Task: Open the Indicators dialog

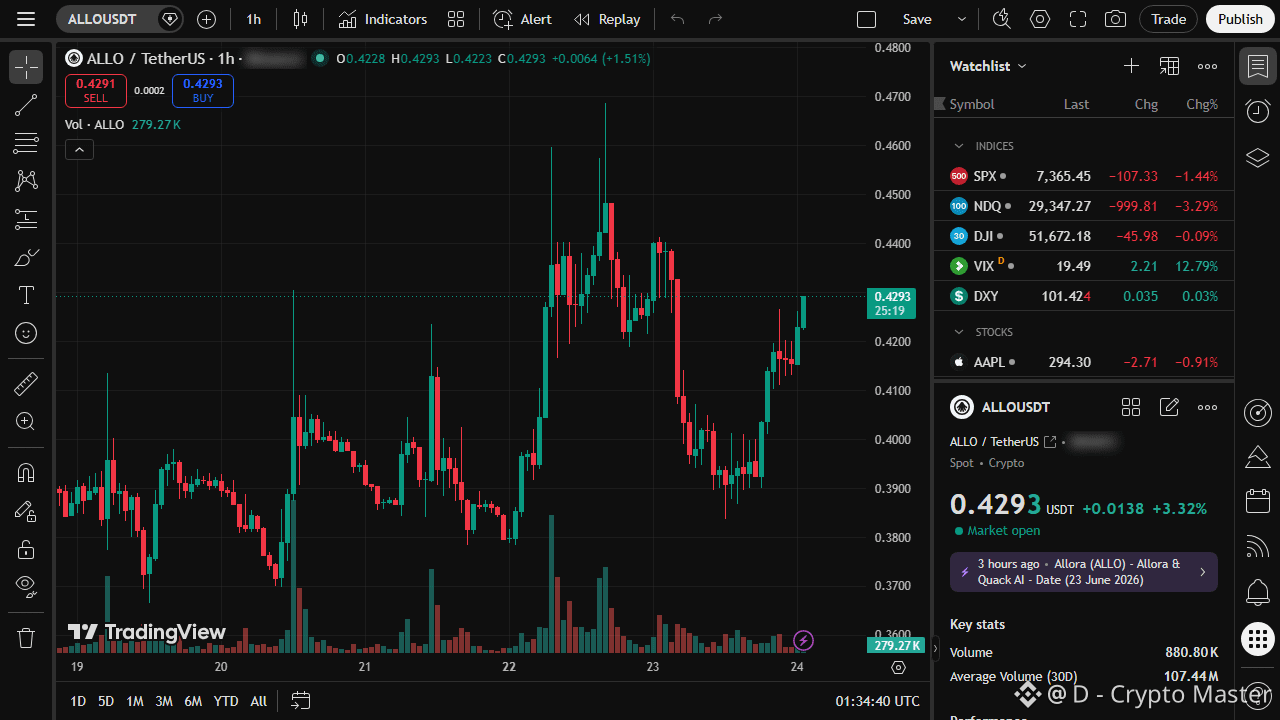Action: point(382,19)
